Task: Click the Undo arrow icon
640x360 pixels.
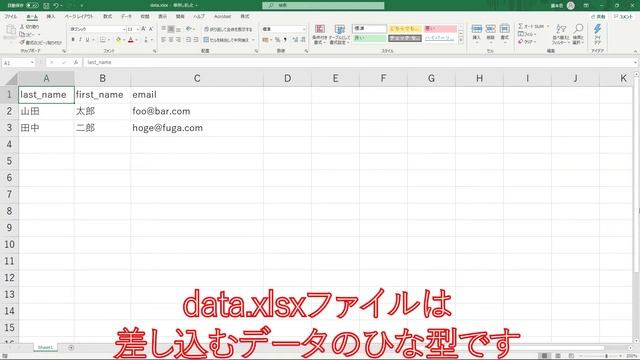Action: tap(56, 5)
